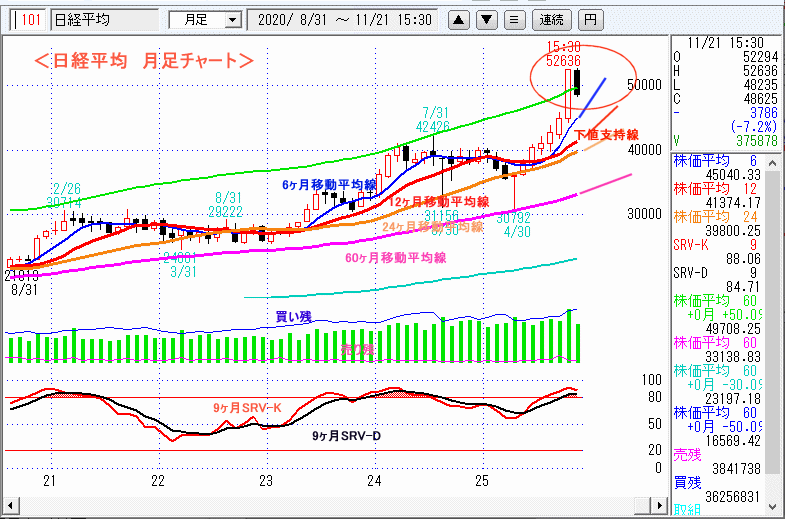
Task: Click the 9ヶ月SRV-K indicator label
Action: (x=246, y=407)
